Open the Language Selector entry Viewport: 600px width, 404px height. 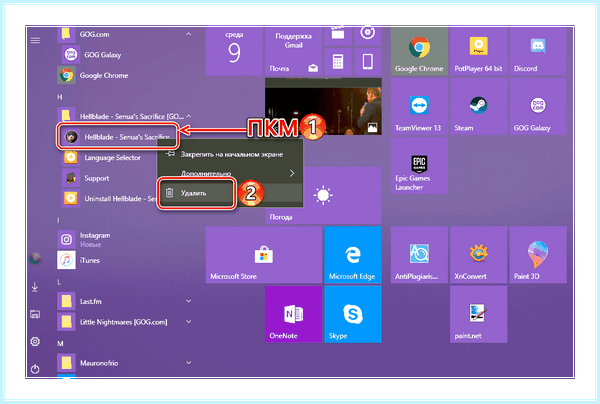(x=109, y=158)
